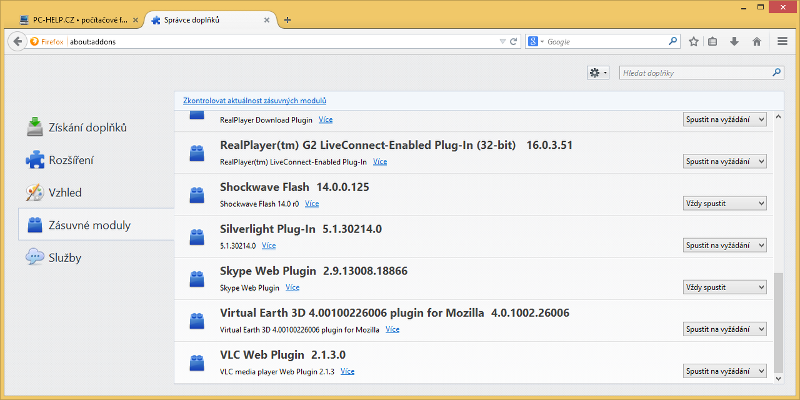Open the gear tools dropdown for add-ons
Image resolution: width=800 pixels, height=400 pixels.
click(x=599, y=73)
